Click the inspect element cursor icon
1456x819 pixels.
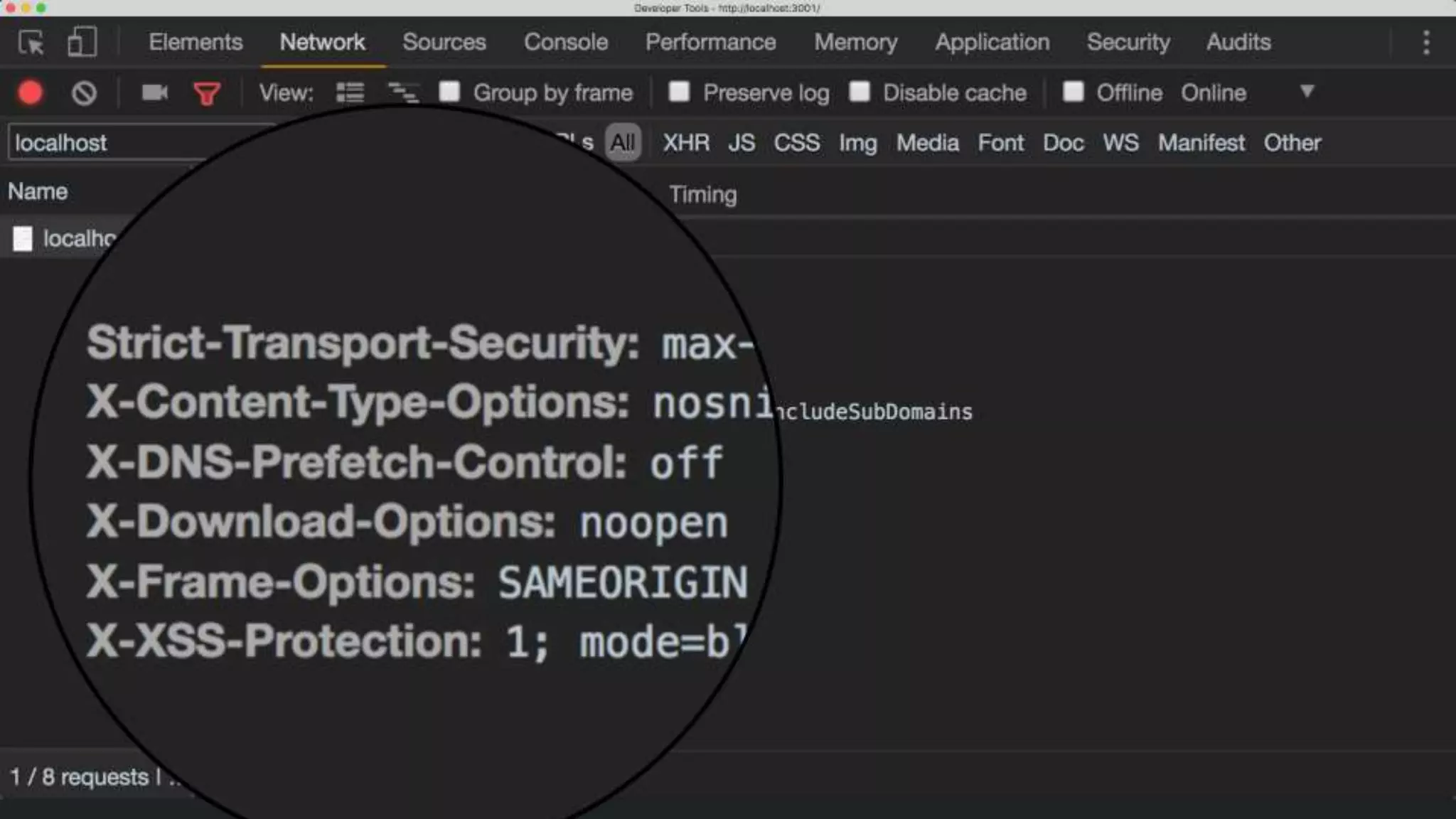[x=31, y=43]
